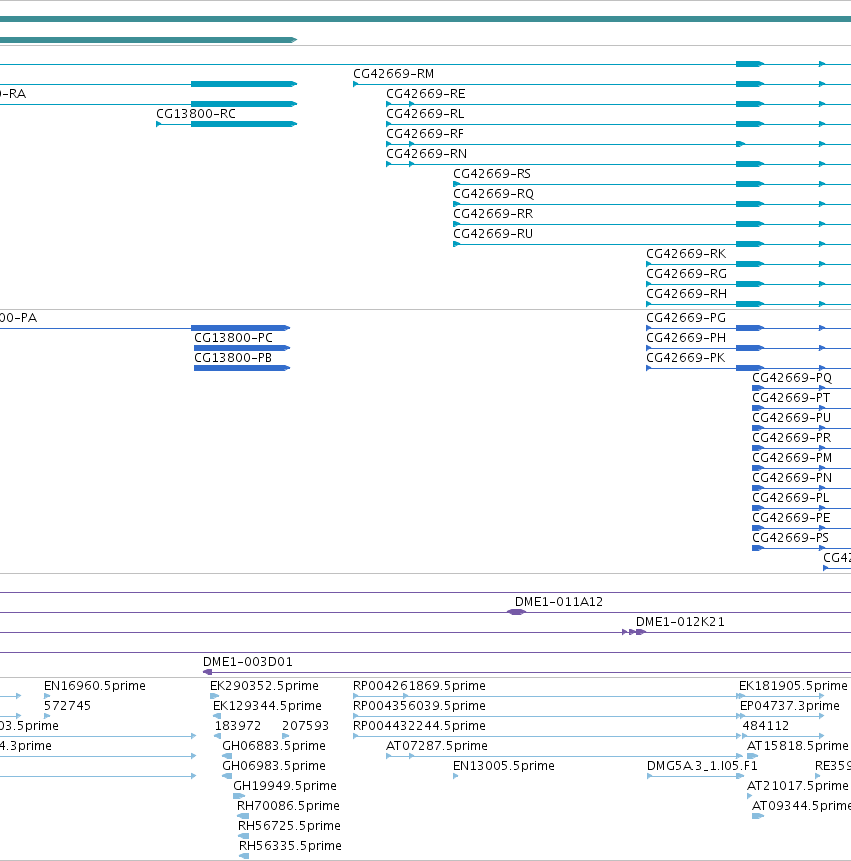851x861 pixels.
Task: Click EST DMG5A3_1.I05.F1 label
Action: [x=702, y=765]
